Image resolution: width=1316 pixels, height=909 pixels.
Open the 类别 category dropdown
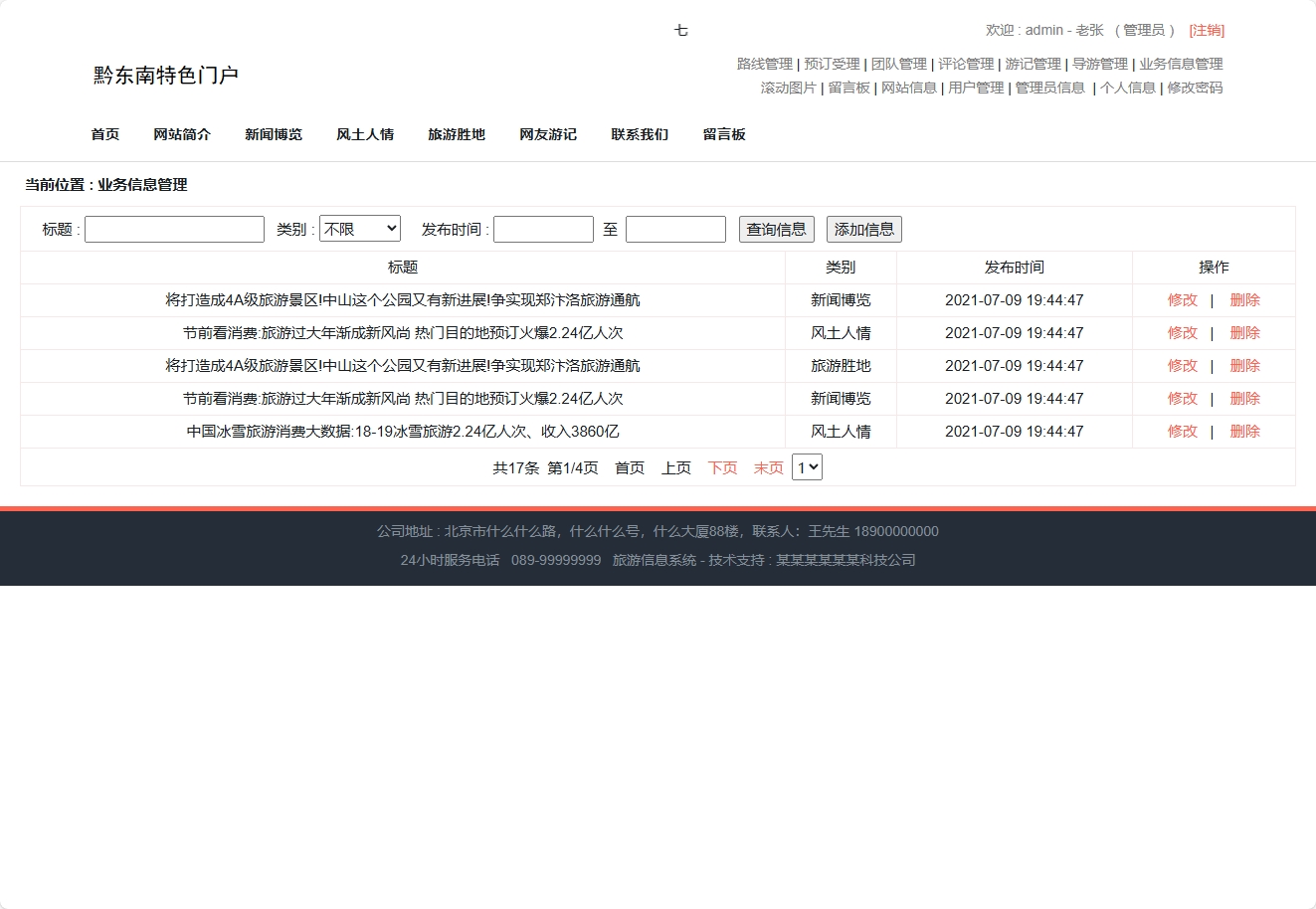coord(359,229)
